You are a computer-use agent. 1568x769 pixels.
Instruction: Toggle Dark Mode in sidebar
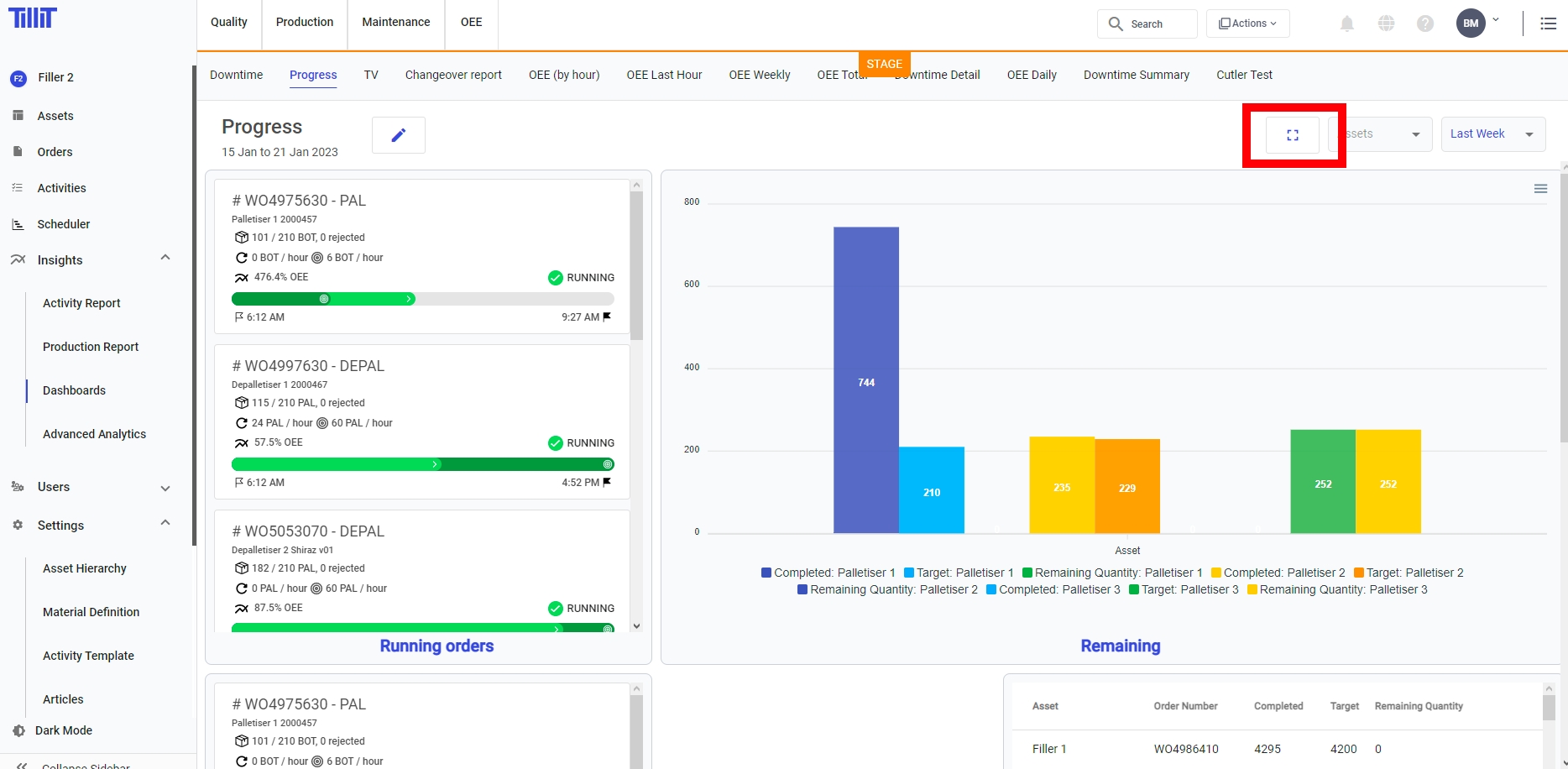[x=63, y=730]
